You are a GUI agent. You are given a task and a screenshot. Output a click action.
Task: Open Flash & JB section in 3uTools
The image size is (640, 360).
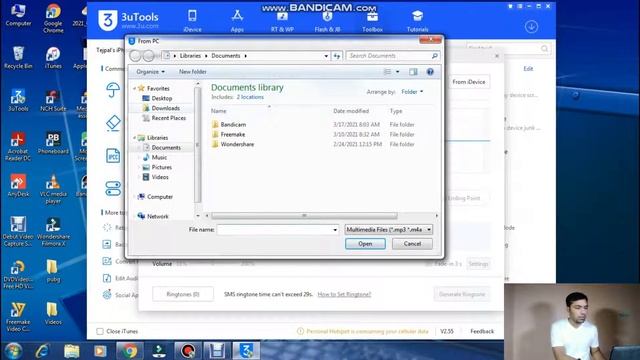click(327, 21)
